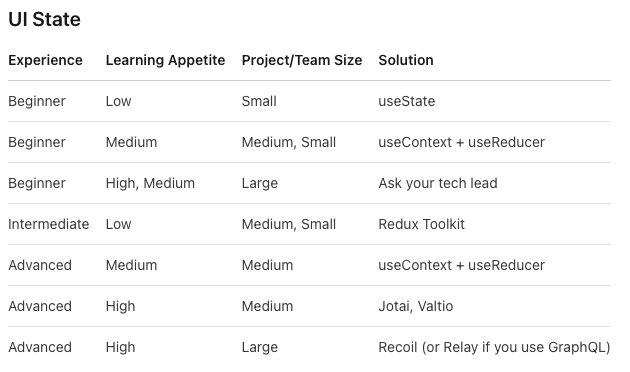Click the Advanced cell in Recoil row
Screen dimensions: 630x372
[x=40, y=347]
